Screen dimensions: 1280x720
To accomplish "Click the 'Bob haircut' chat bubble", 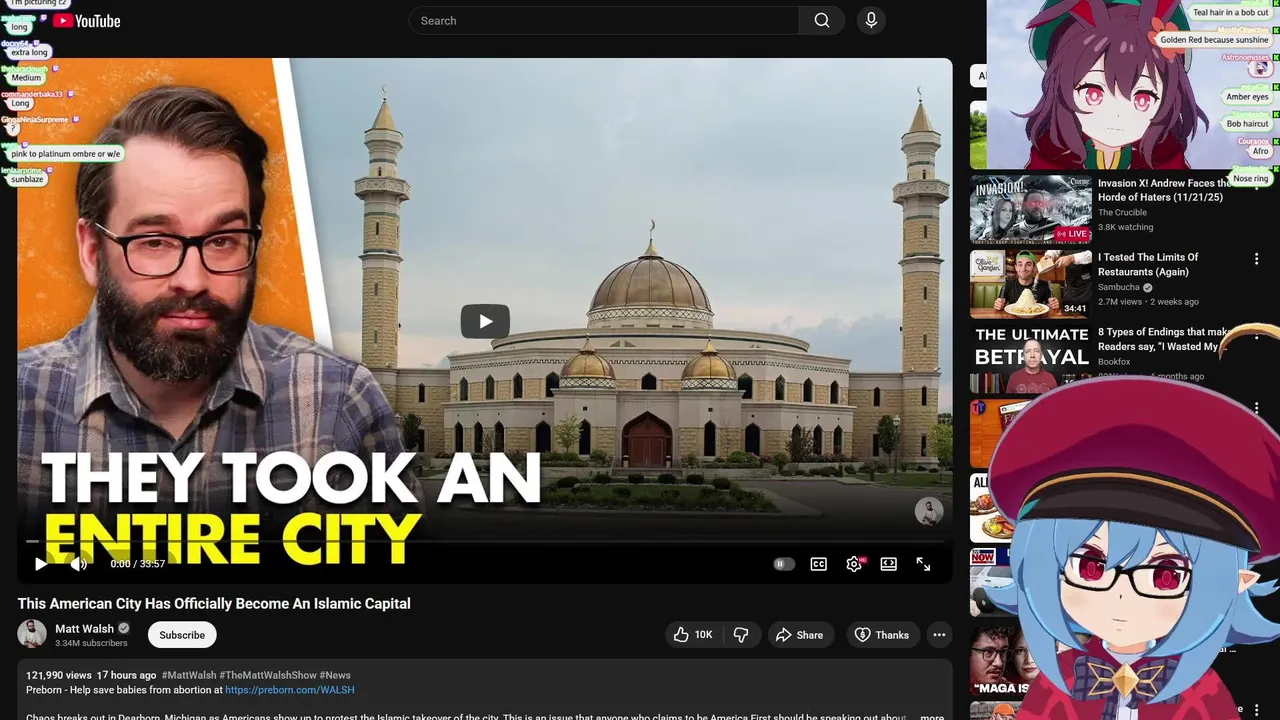I will tap(1247, 124).
